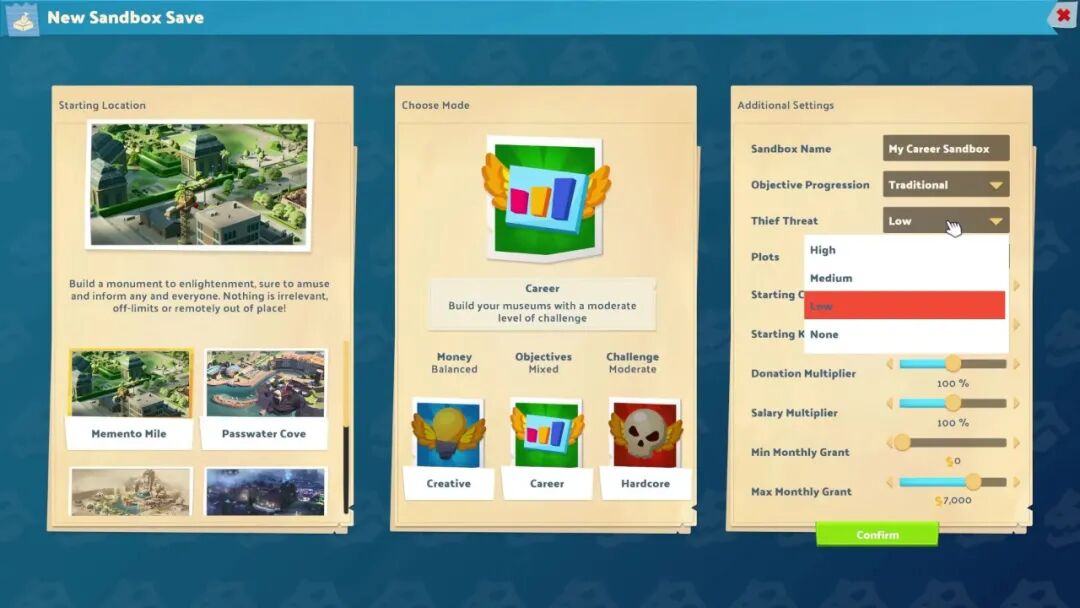Increase Min Monthly Grant with right arrow
This screenshot has width=1080, height=608.
pos(1016,443)
